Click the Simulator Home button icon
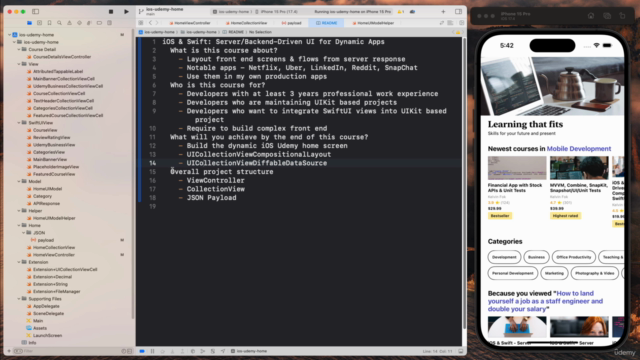 click(x=591, y=16)
